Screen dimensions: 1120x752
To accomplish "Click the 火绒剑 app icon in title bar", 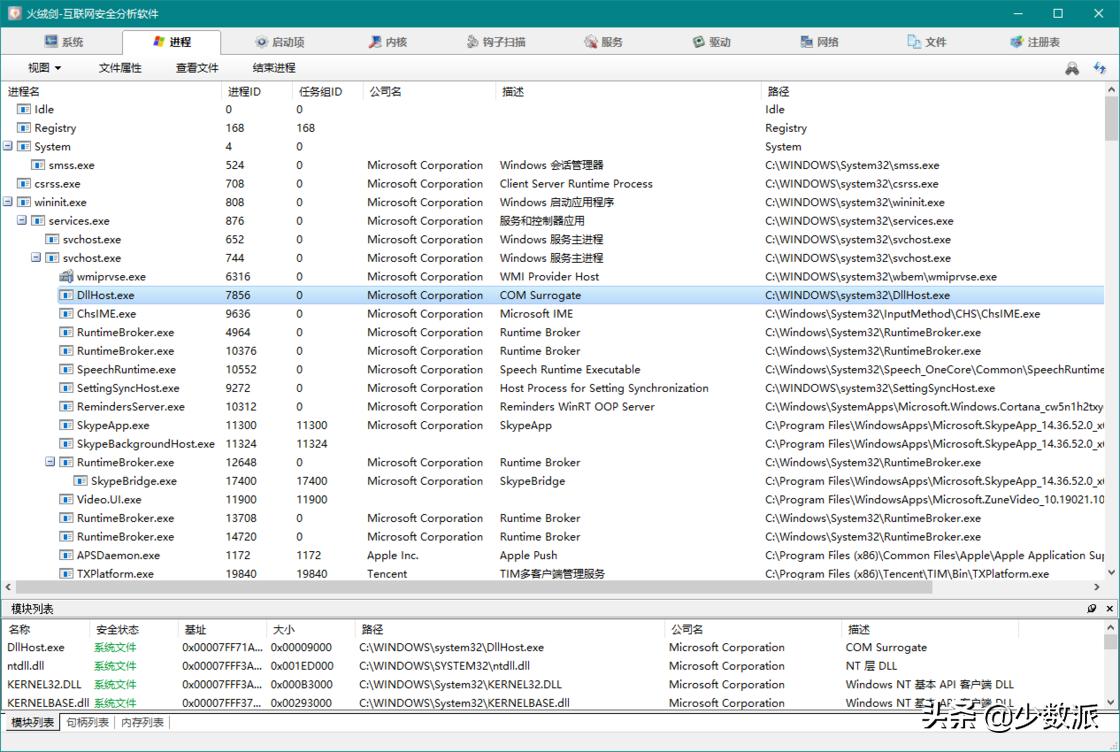I will (x=14, y=13).
